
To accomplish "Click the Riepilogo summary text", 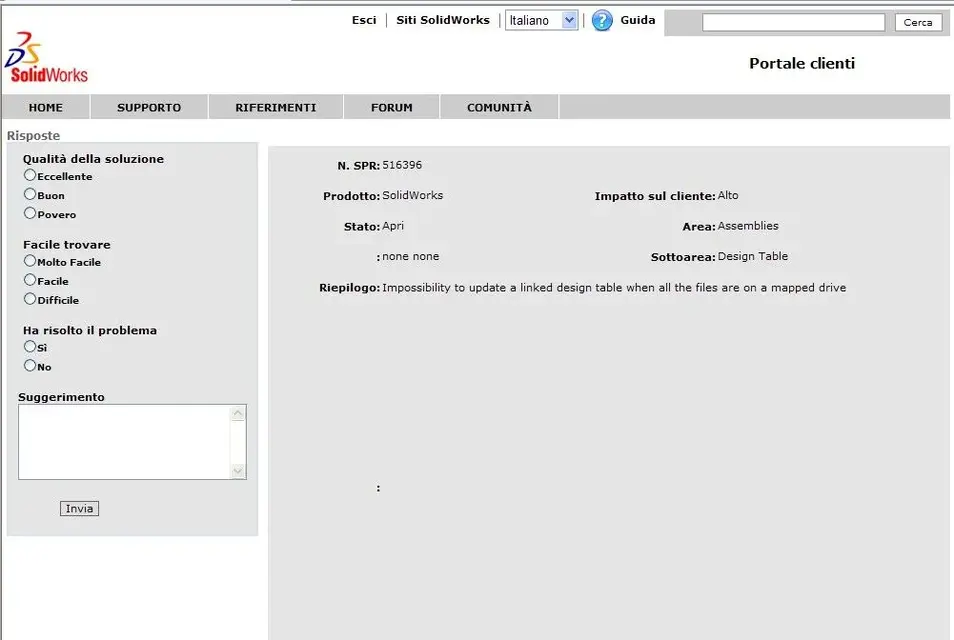I will [614, 288].
